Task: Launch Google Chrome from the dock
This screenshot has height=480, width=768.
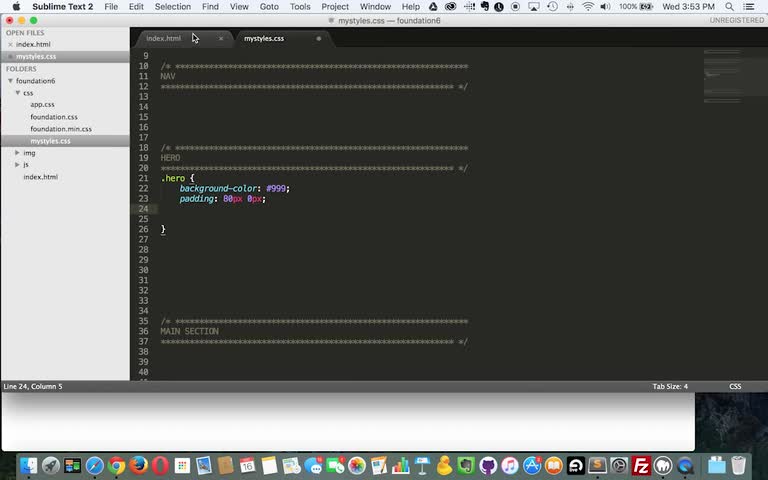Action: (117, 465)
